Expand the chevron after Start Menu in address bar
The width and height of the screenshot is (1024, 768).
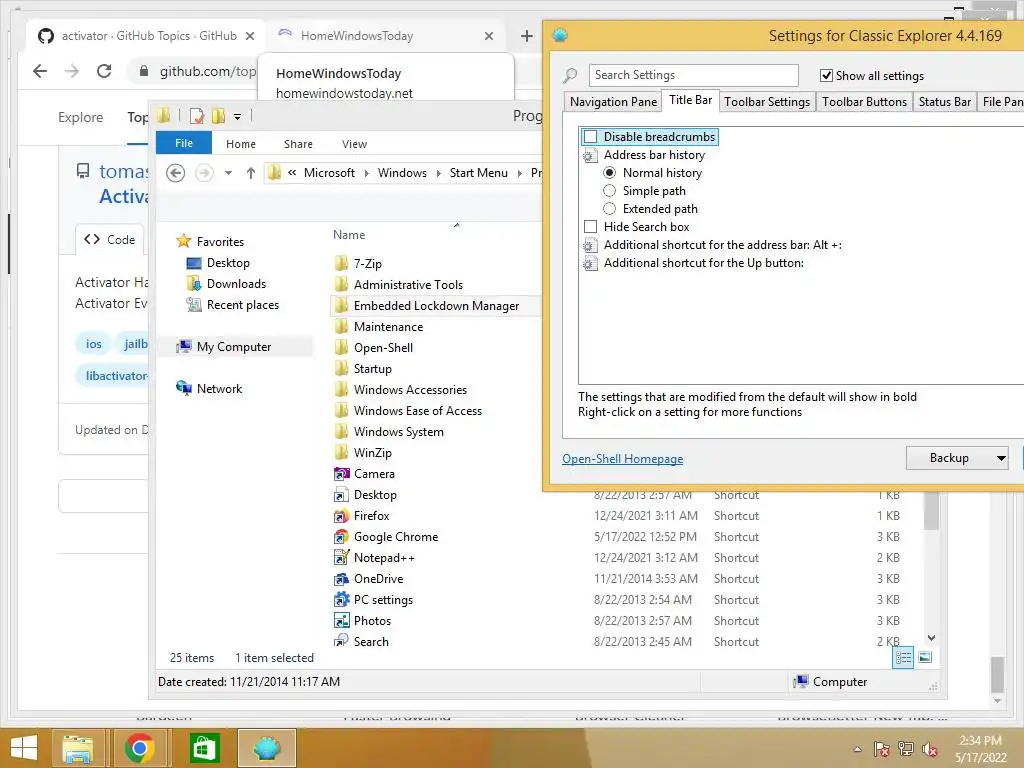(x=519, y=173)
